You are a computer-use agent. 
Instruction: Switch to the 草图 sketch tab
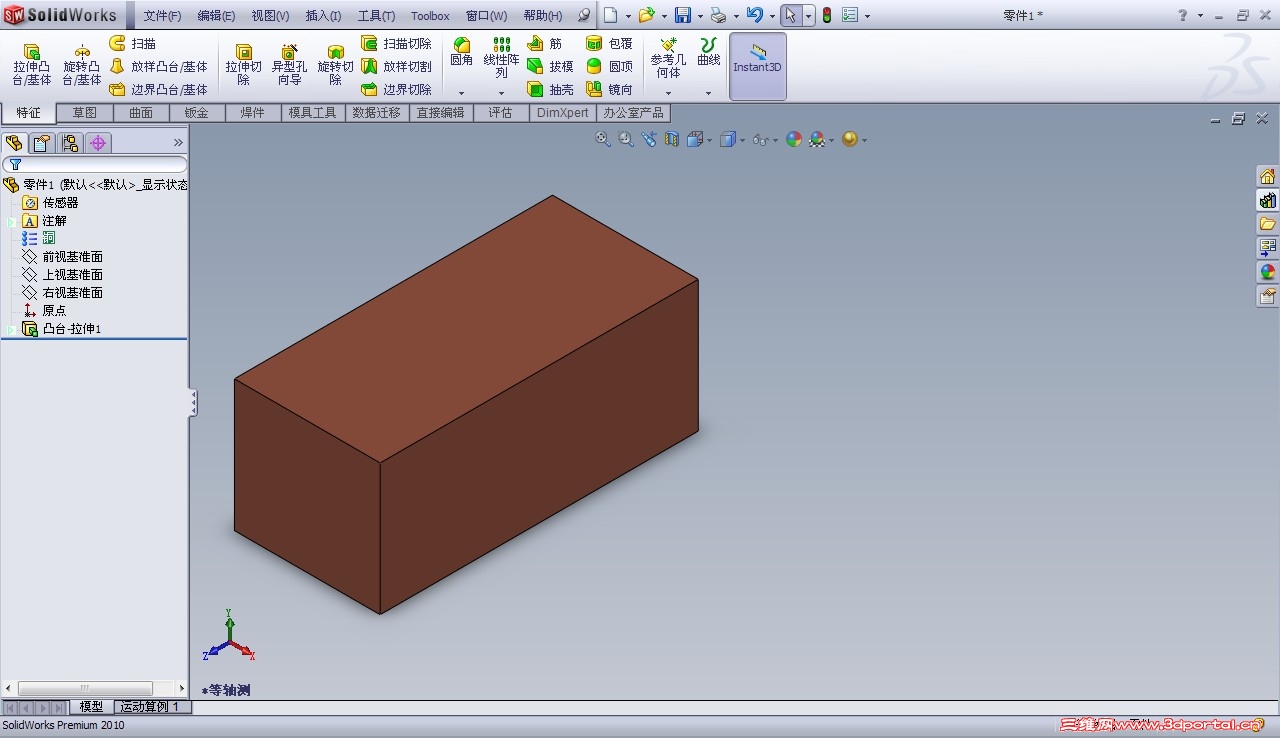click(85, 113)
